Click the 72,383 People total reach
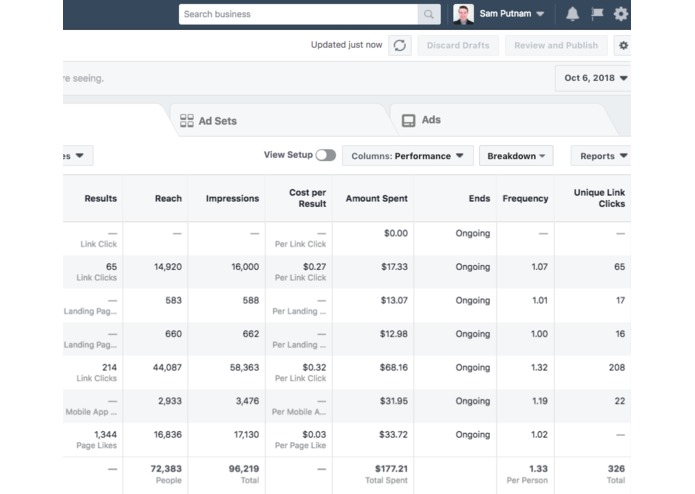 (x=166, y=469)
